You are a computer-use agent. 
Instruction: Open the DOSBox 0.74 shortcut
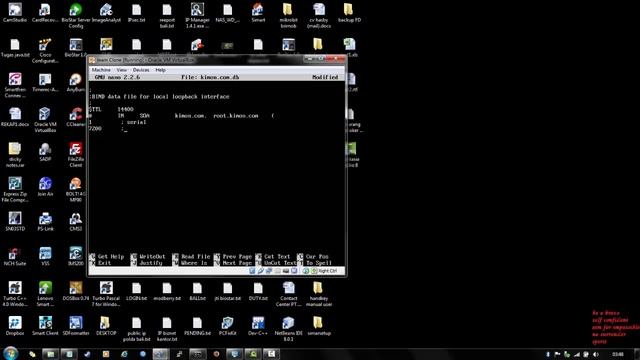click(76, 291)
